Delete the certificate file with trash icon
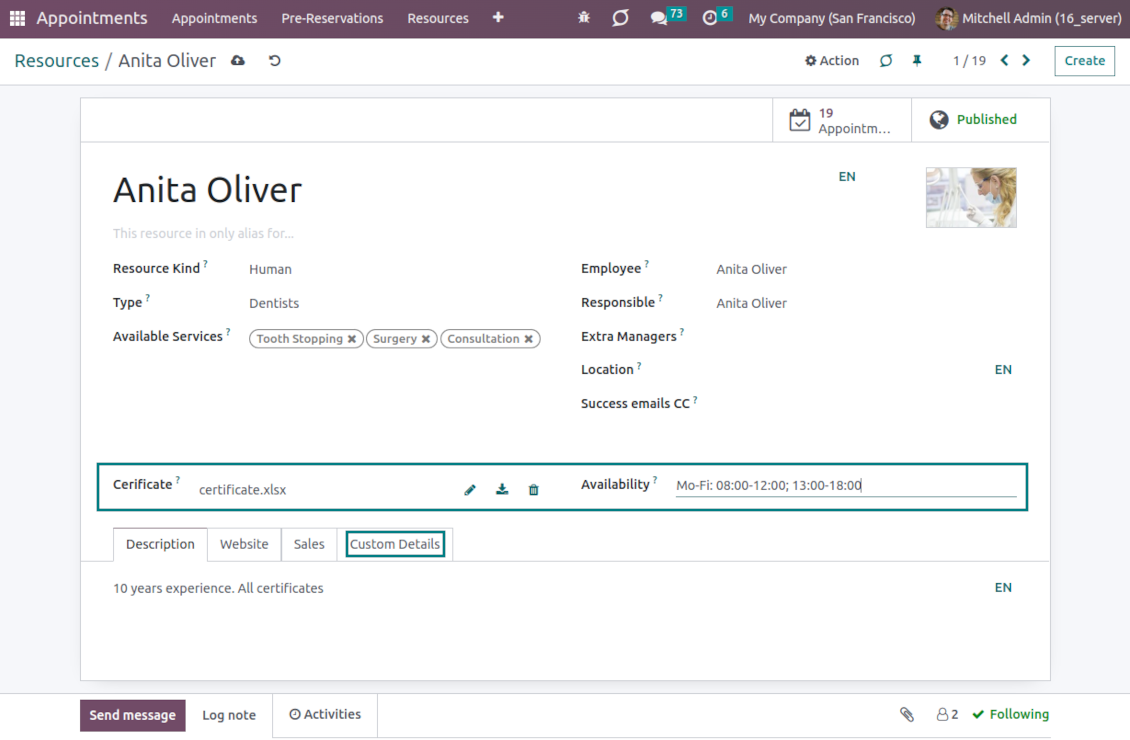Viewport: 1130px width, 740px height. click(x=533, y=490)
